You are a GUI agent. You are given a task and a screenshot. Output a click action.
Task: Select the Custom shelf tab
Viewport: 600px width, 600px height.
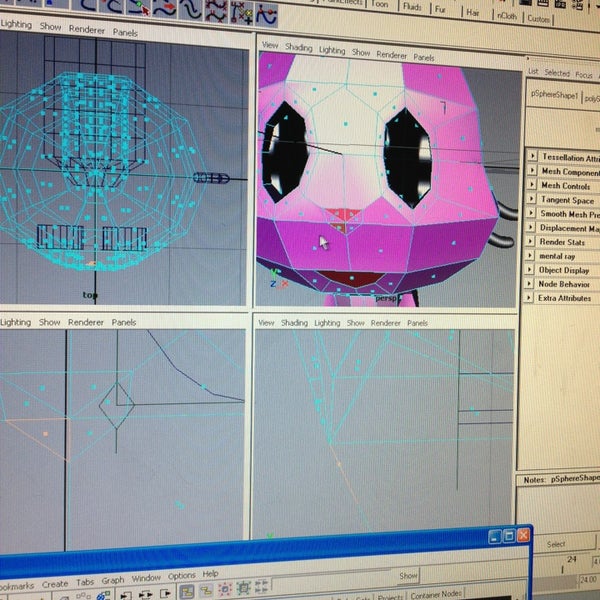point(539,19)
